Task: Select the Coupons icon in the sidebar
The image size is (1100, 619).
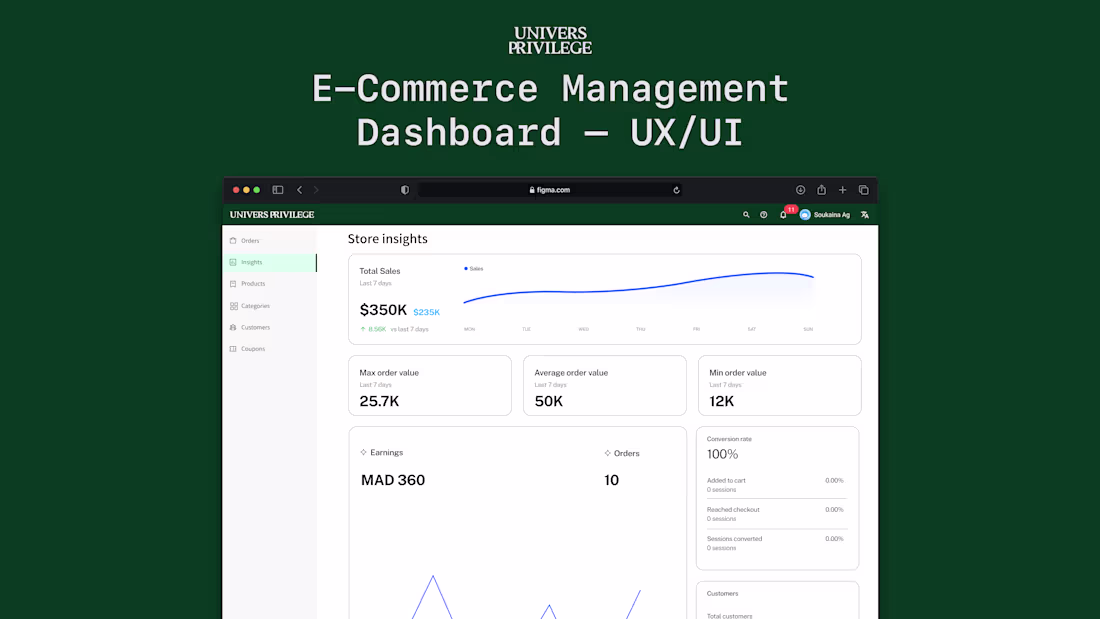Action: coord(232,348)
